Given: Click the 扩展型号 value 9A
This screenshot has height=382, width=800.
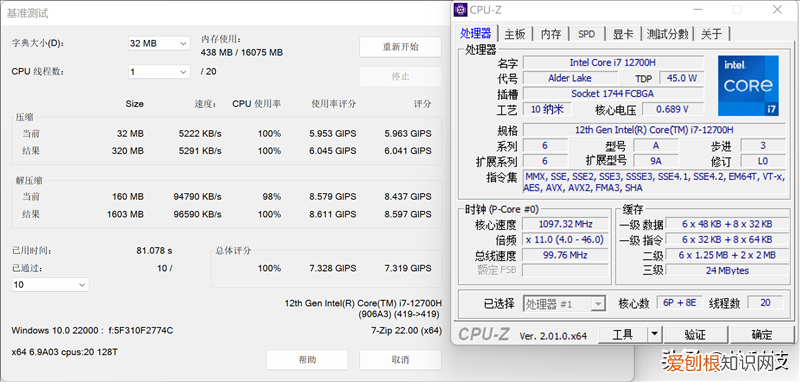Looking at the screenshot, I should (656, 161).
